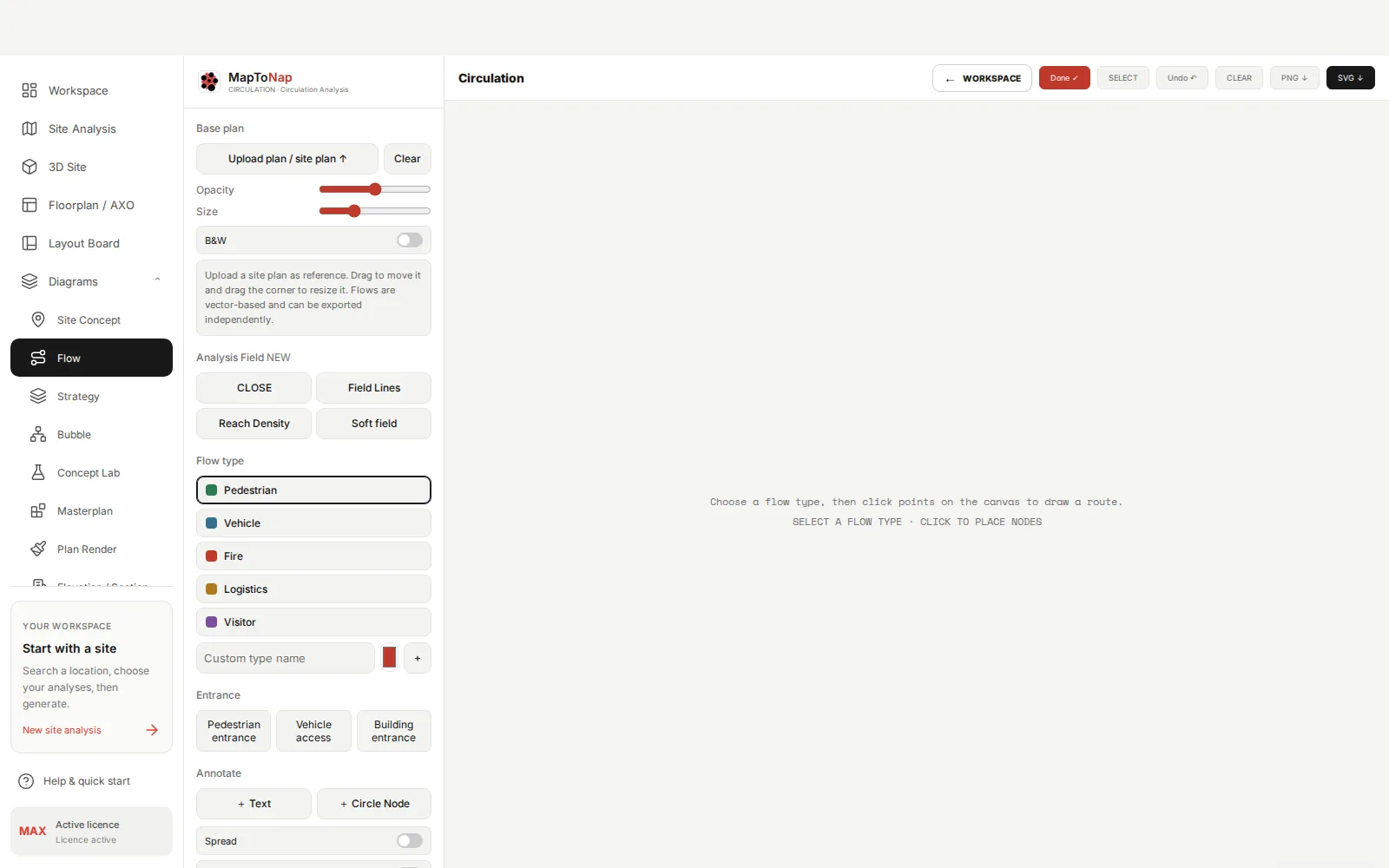
Task: Open Site Analysis map icon
Action: 30,128
